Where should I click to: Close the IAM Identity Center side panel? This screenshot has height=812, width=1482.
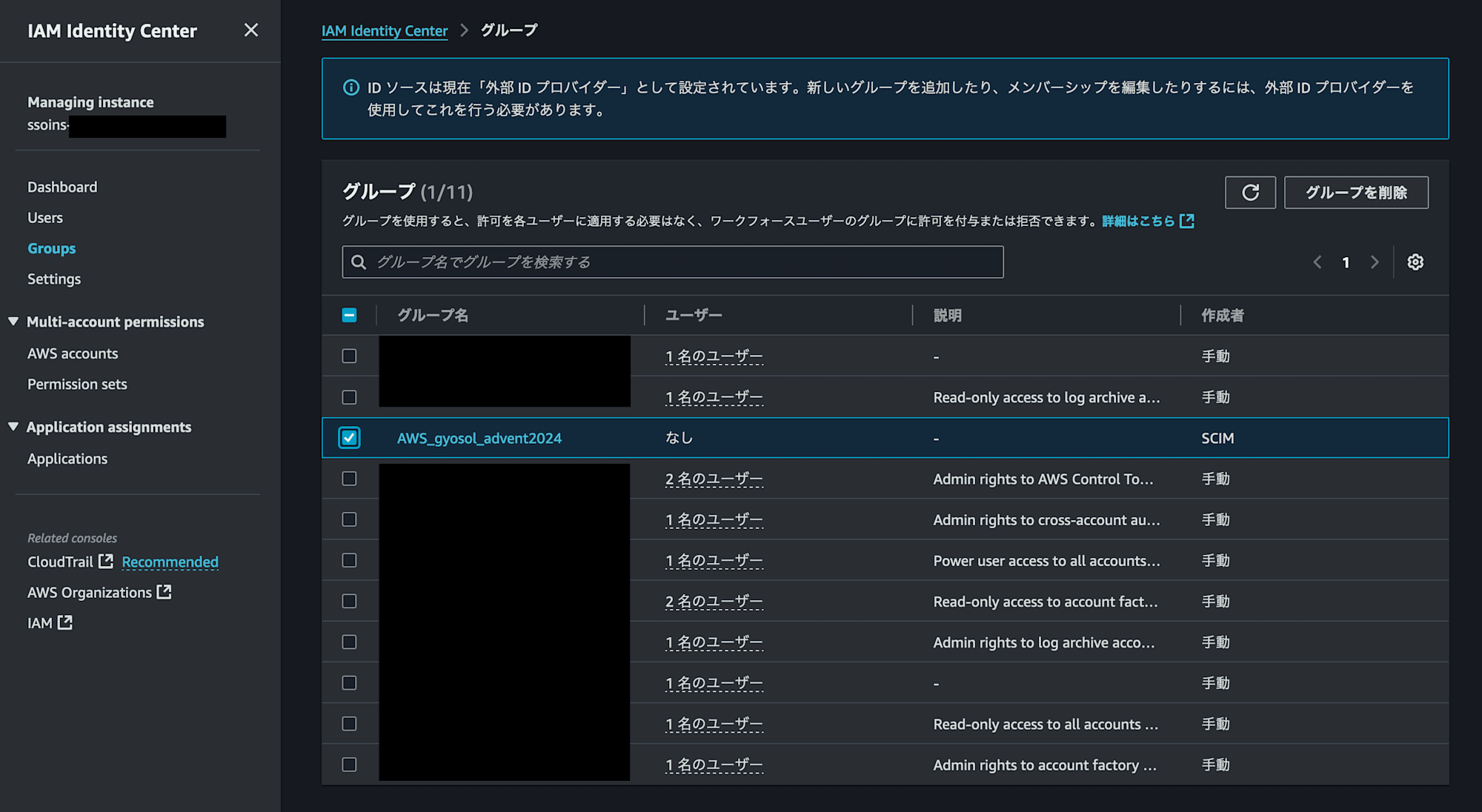(x=251, y=30)
